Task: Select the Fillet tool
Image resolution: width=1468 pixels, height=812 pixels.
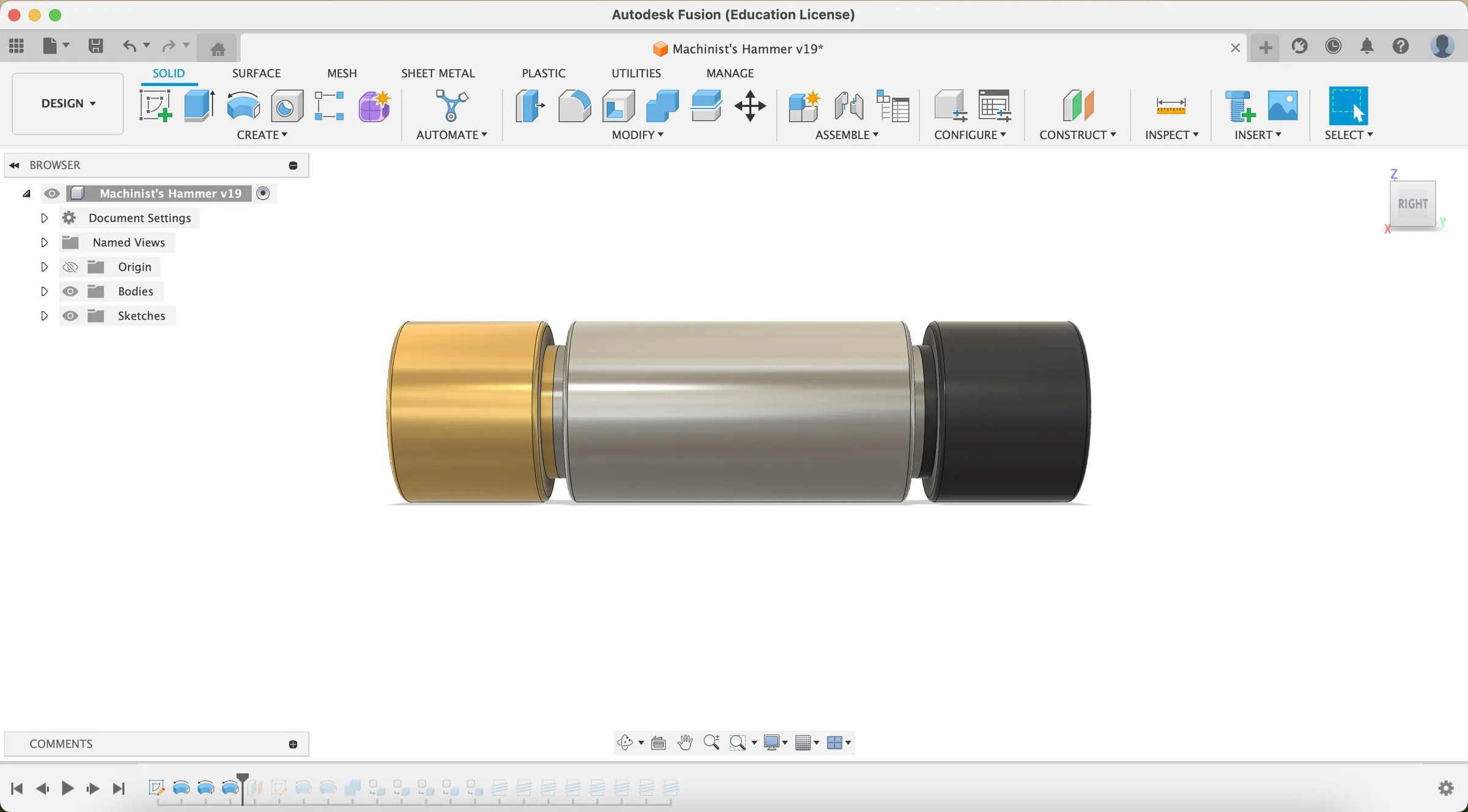Action: coord(574,105)
